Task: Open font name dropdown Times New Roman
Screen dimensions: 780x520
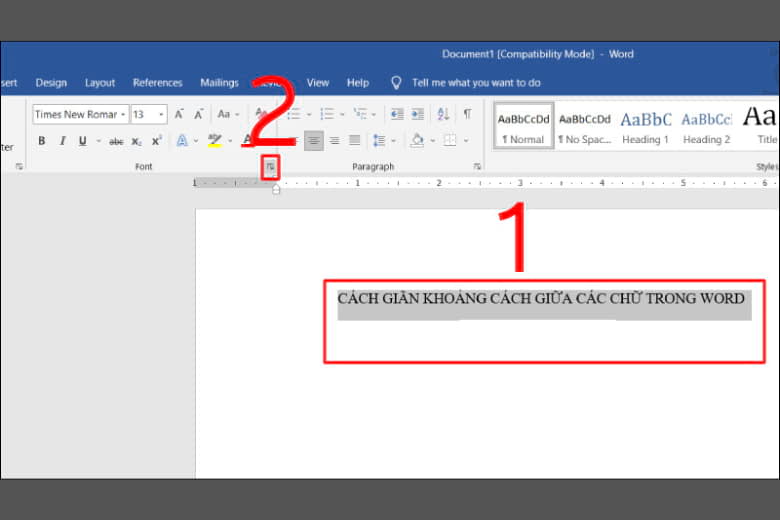Action: [123, 114]
